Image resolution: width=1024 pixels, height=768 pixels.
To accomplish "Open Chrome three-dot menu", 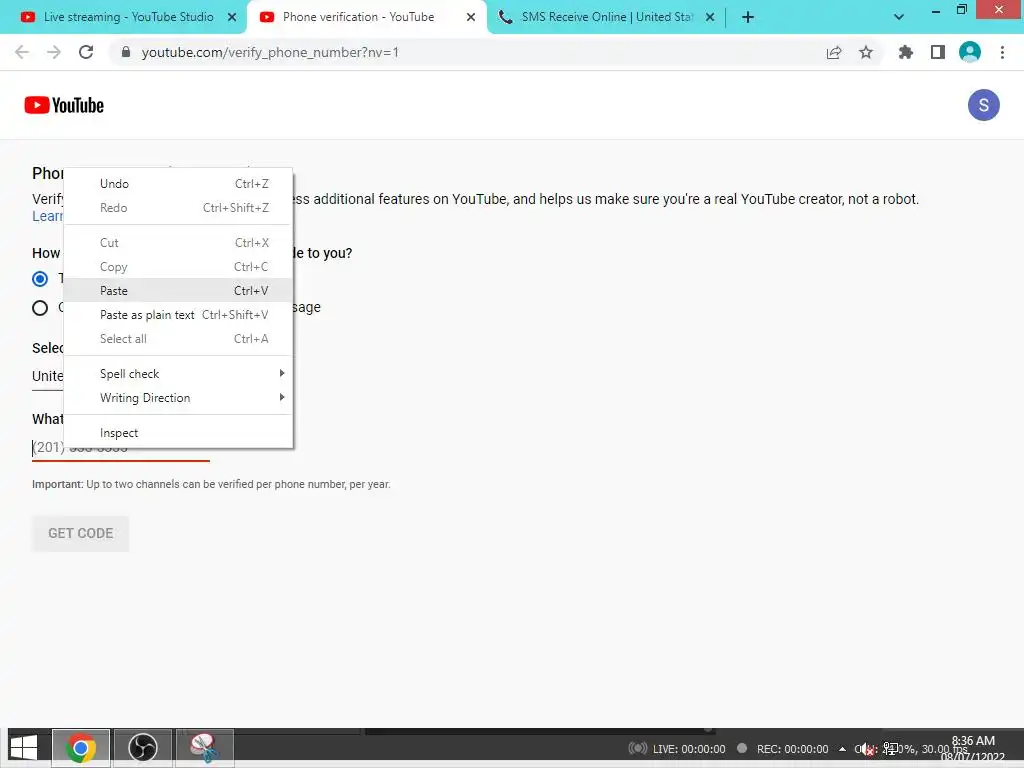I will pyautogui.click(x=1002, y=52).
